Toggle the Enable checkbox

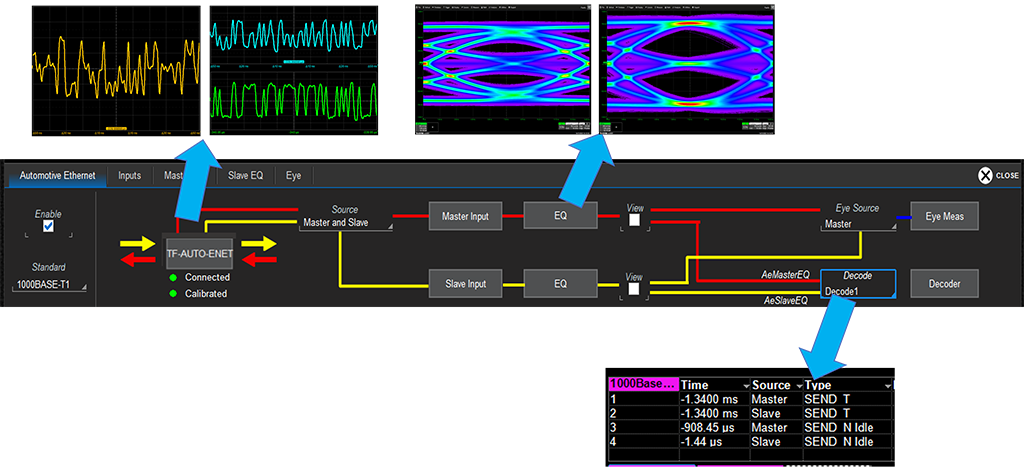coord(48,227)
